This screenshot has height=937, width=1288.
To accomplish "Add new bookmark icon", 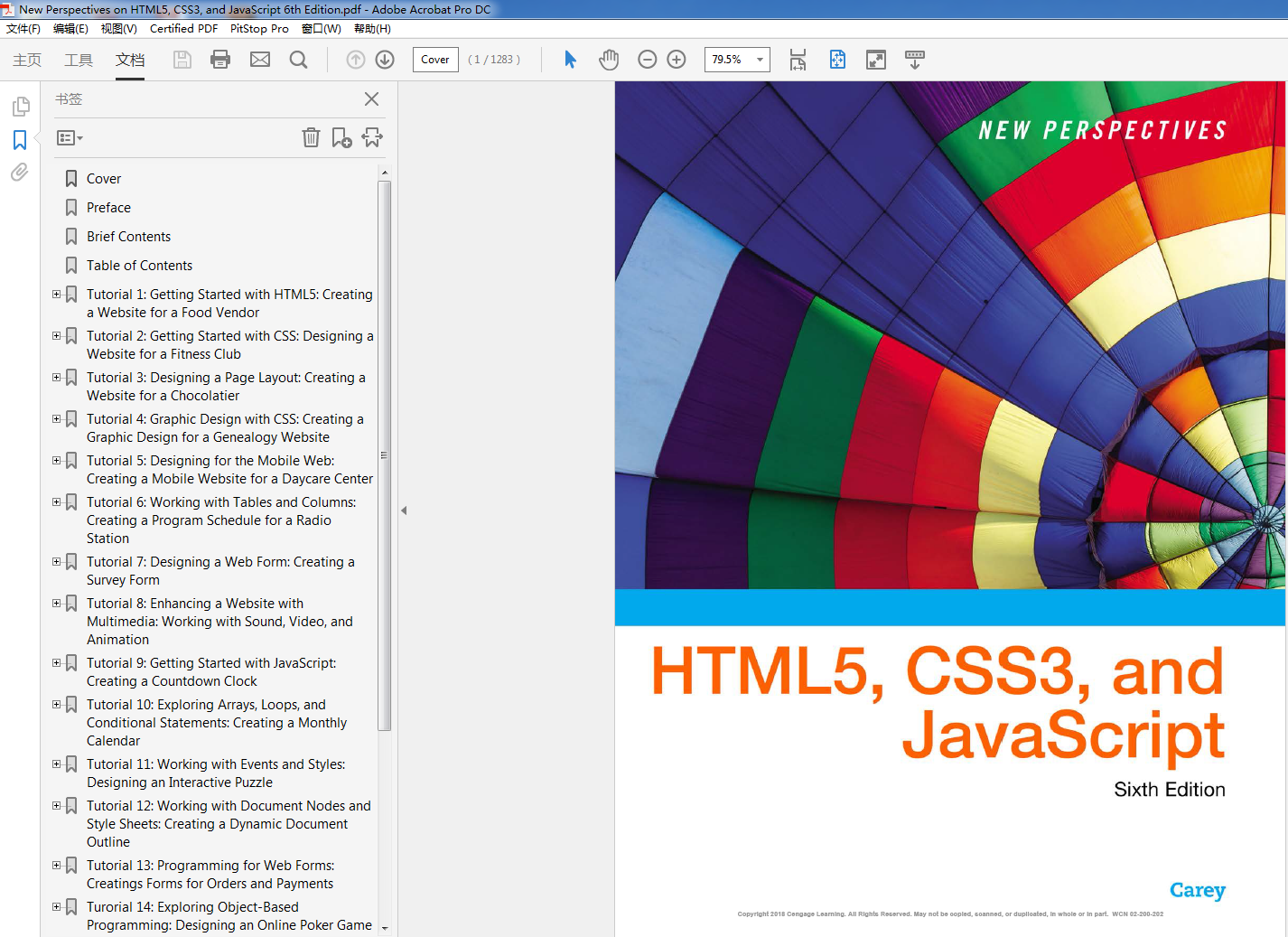I will click(x=341, y=137).
